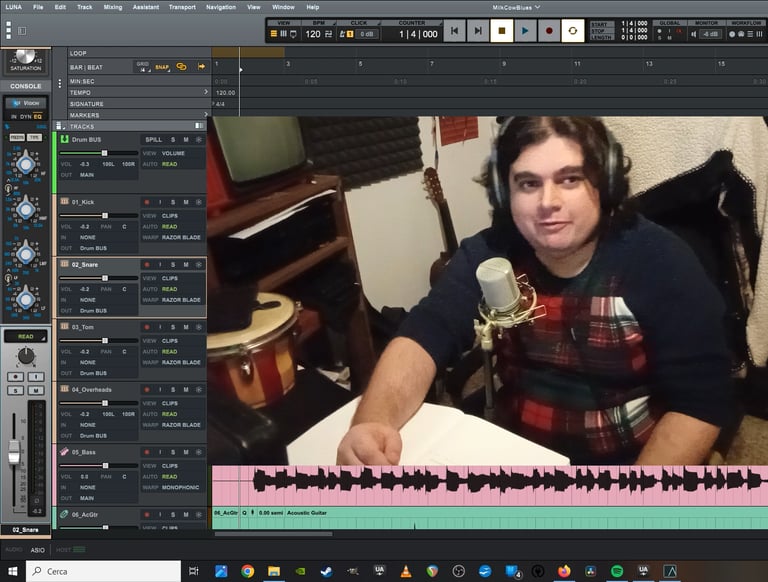Record-arm the 06_AcGtr track
The width and height of the screenshot is (768, 582).
[146, 514]
